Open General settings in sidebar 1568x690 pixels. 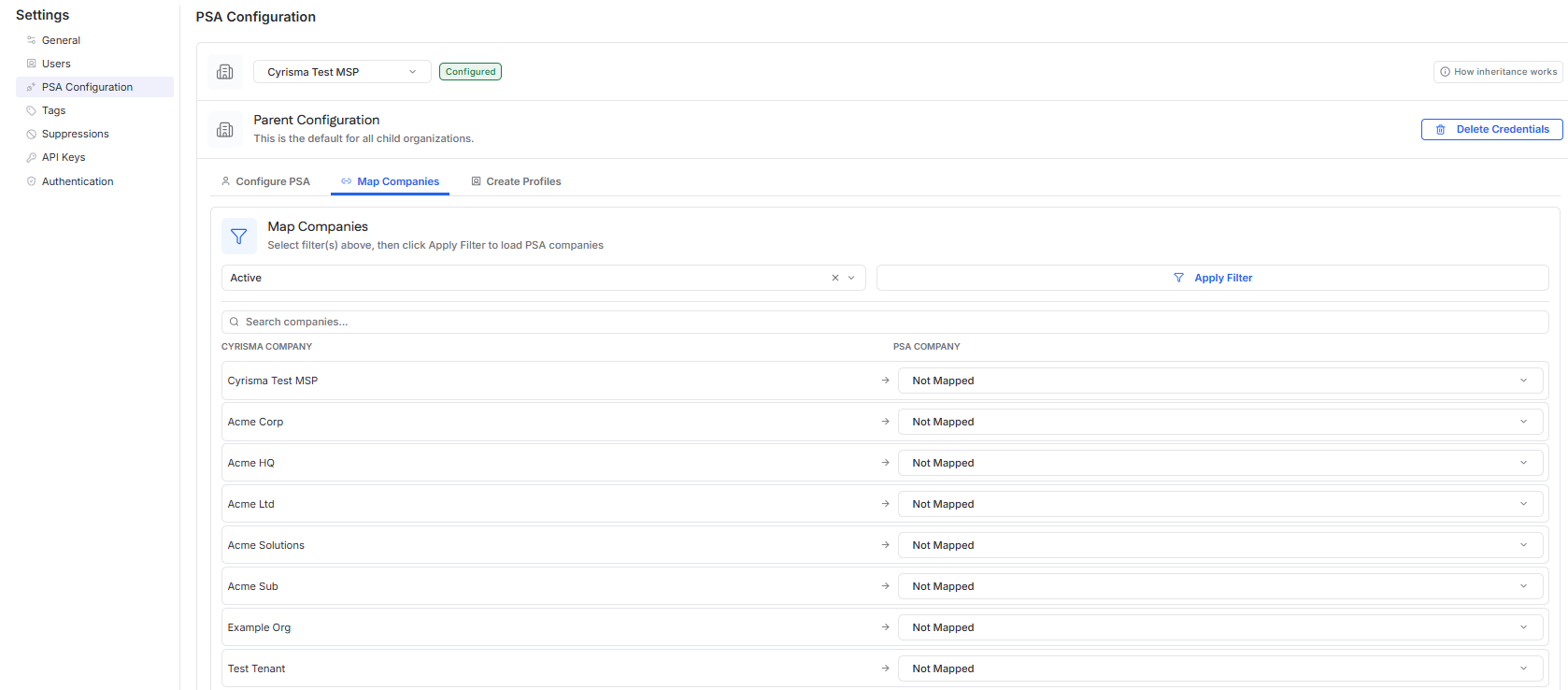[x=94, y=40]
